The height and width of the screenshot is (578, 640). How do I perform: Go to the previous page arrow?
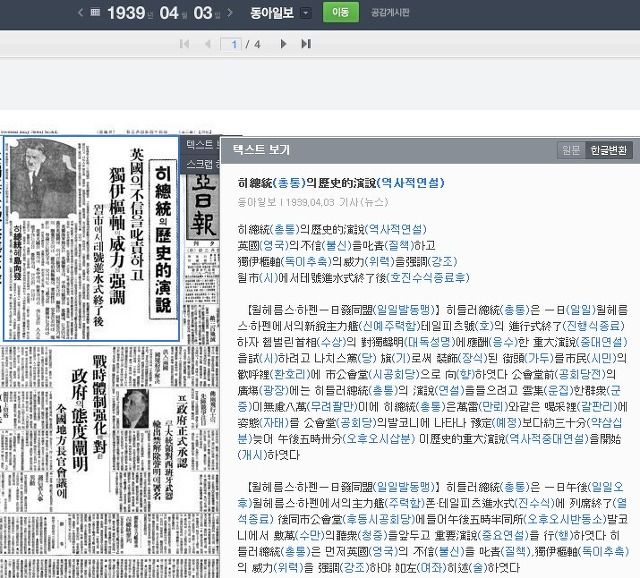pos(208,44)
